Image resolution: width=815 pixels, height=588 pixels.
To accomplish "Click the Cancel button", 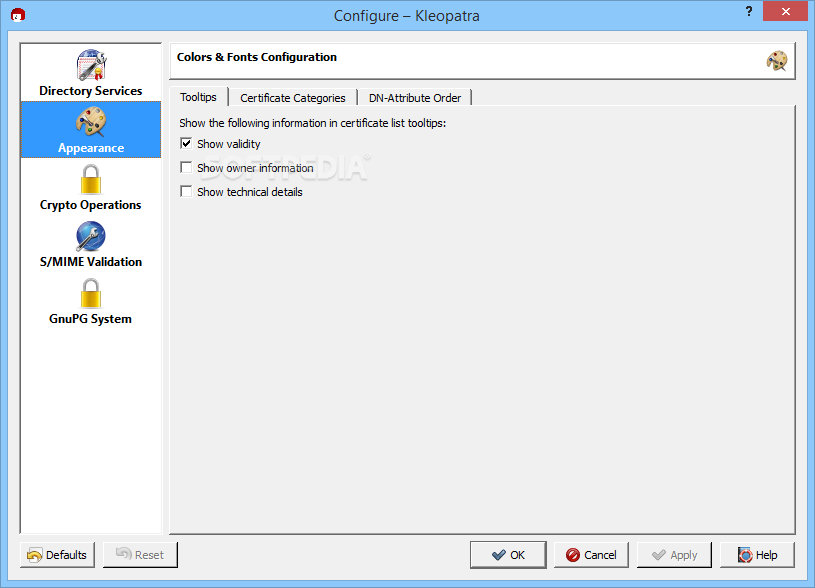I will pyautogui.click(x=591, y=555).
